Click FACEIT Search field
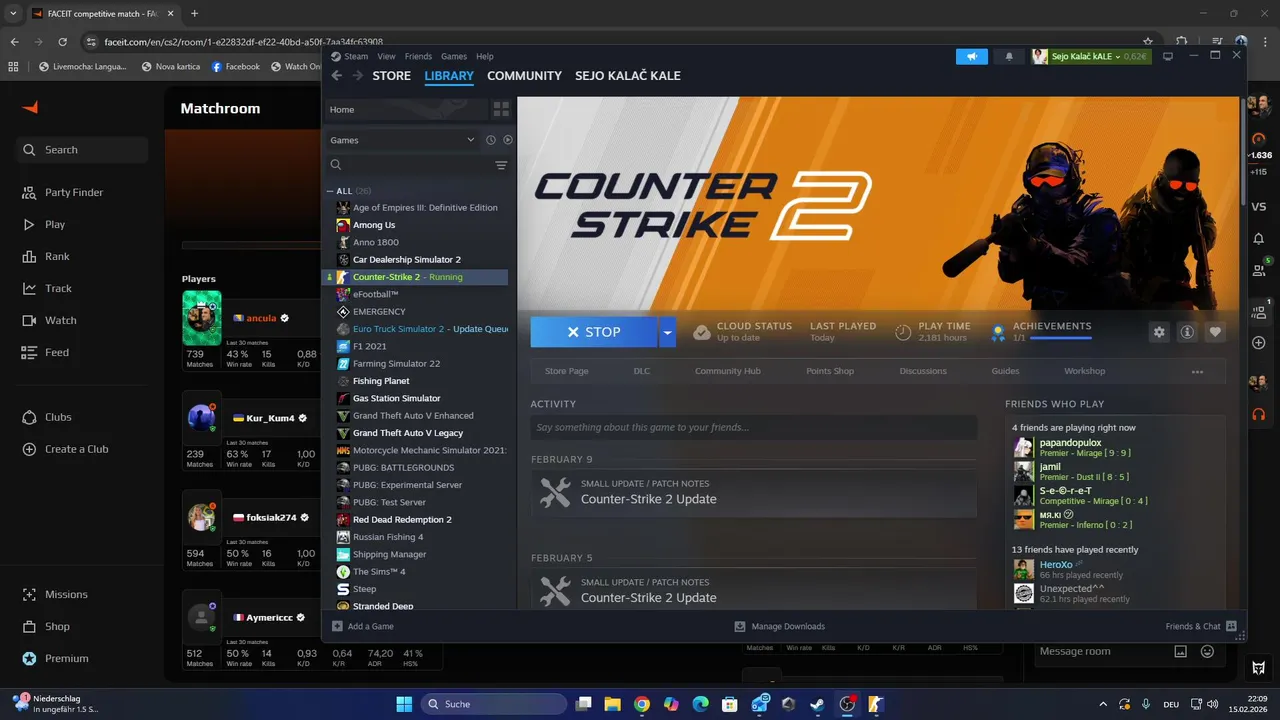The image size is (1280, 720). pyautogui.click(x=82, y=150)
